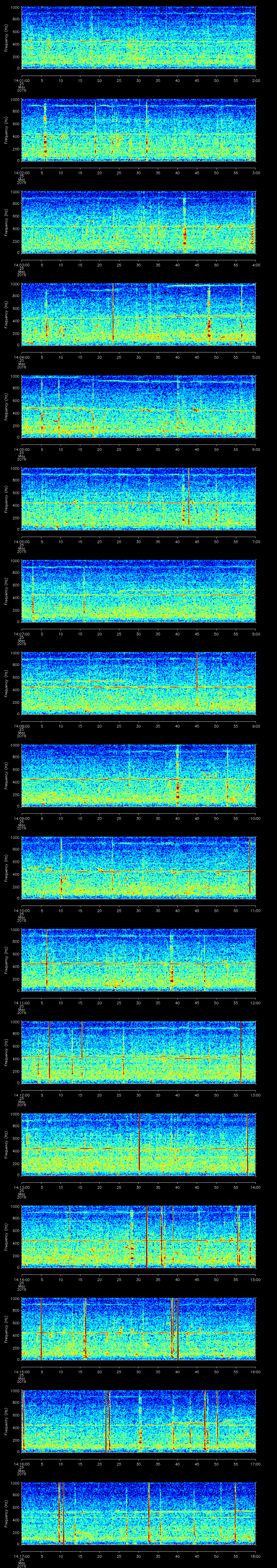Pick the spectrogram panel starting at 14:03:00
The width and height of the screenshot is (277, 1568).
pyautogui.click(x=138, y=222)
